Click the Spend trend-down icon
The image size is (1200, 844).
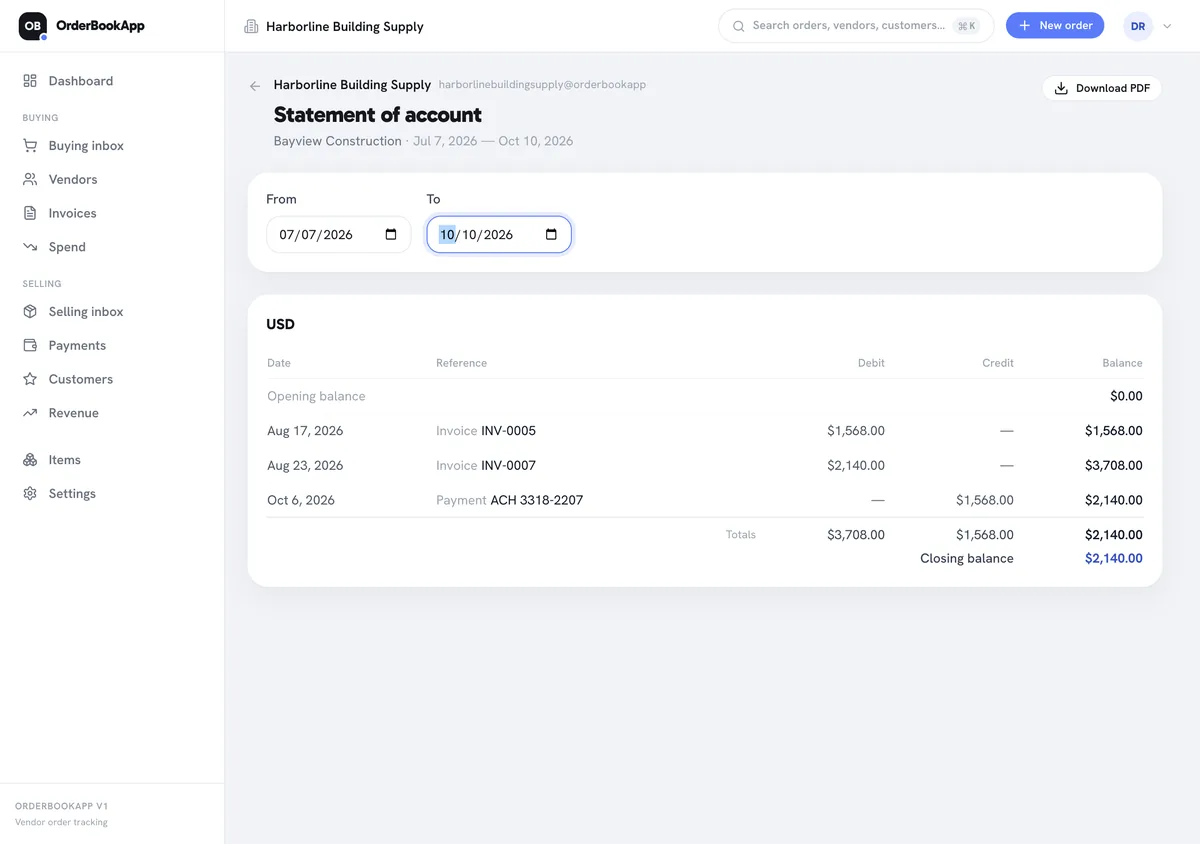30,247
